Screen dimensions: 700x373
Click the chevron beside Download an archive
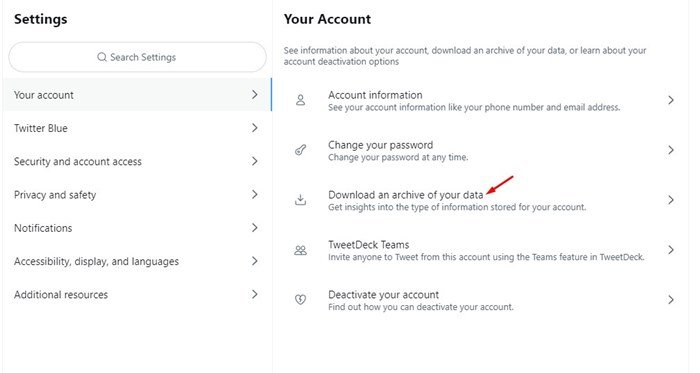(x=671, y=200)
